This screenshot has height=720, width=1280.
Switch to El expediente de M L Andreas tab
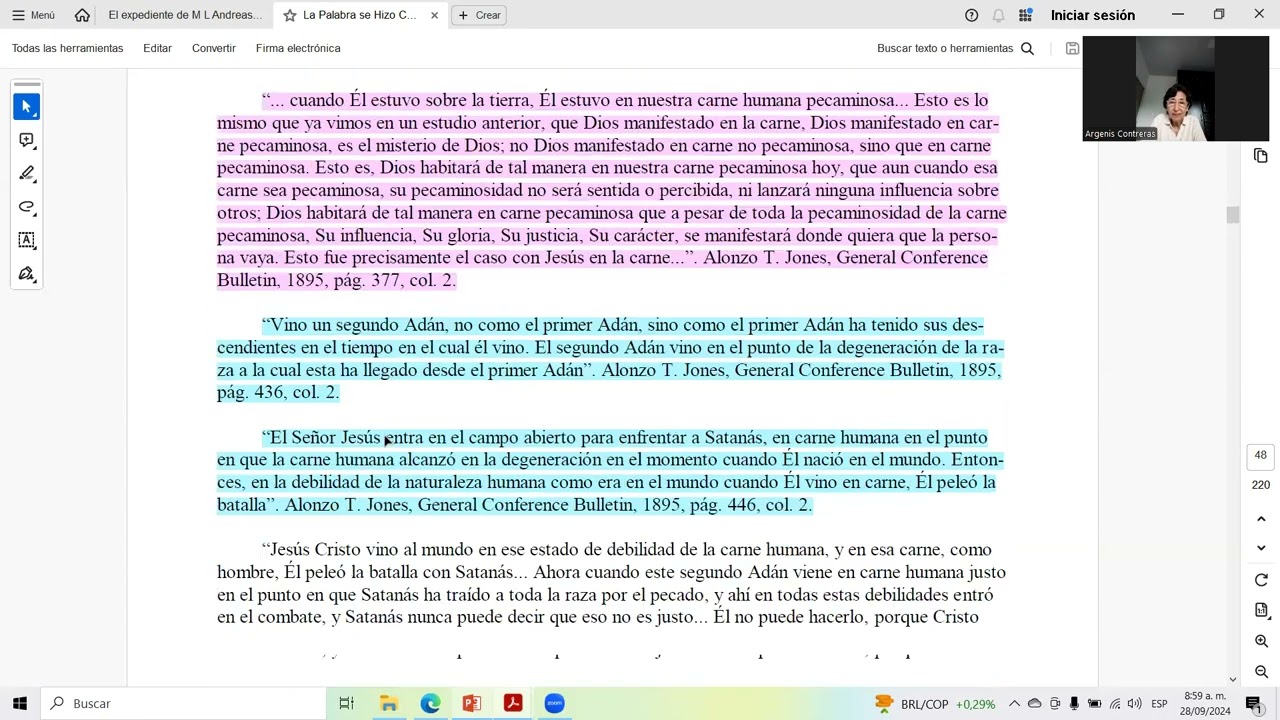coord(185,15)
